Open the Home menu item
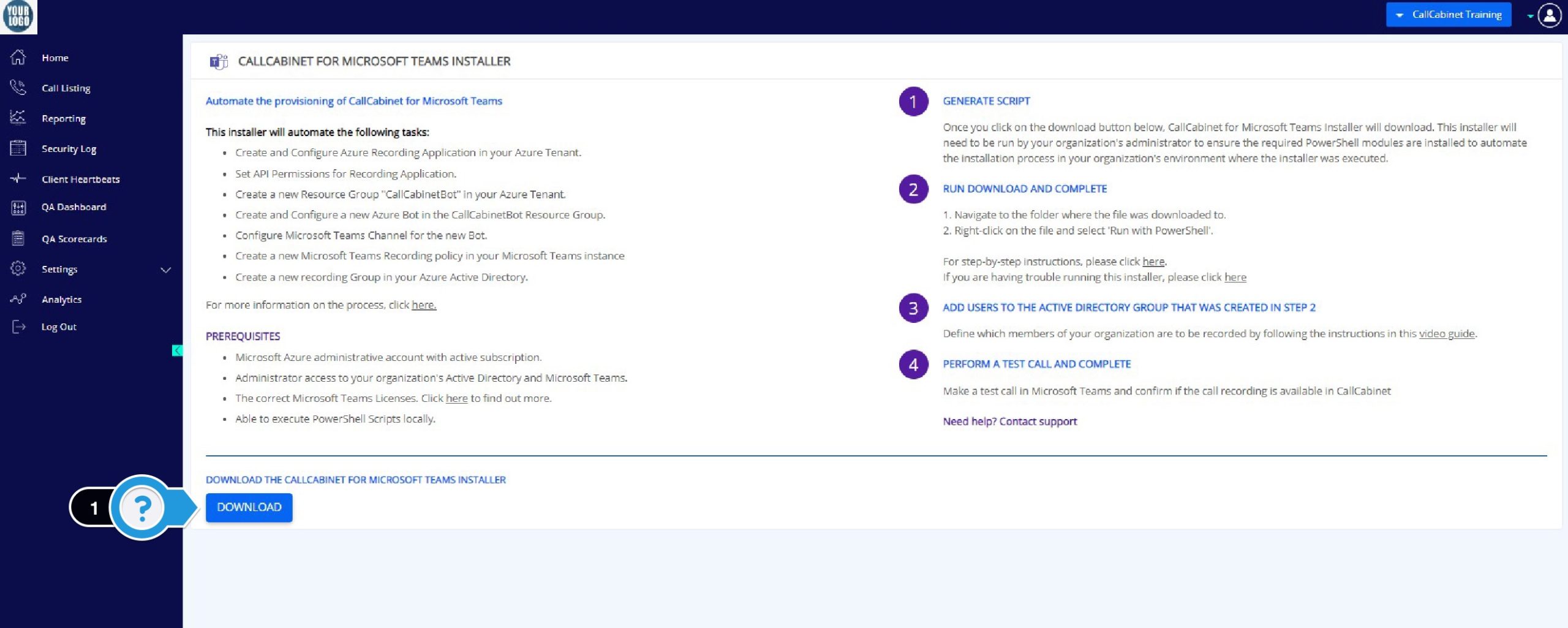This screenshot has width=1568, height=628. [x=55, y=58]
